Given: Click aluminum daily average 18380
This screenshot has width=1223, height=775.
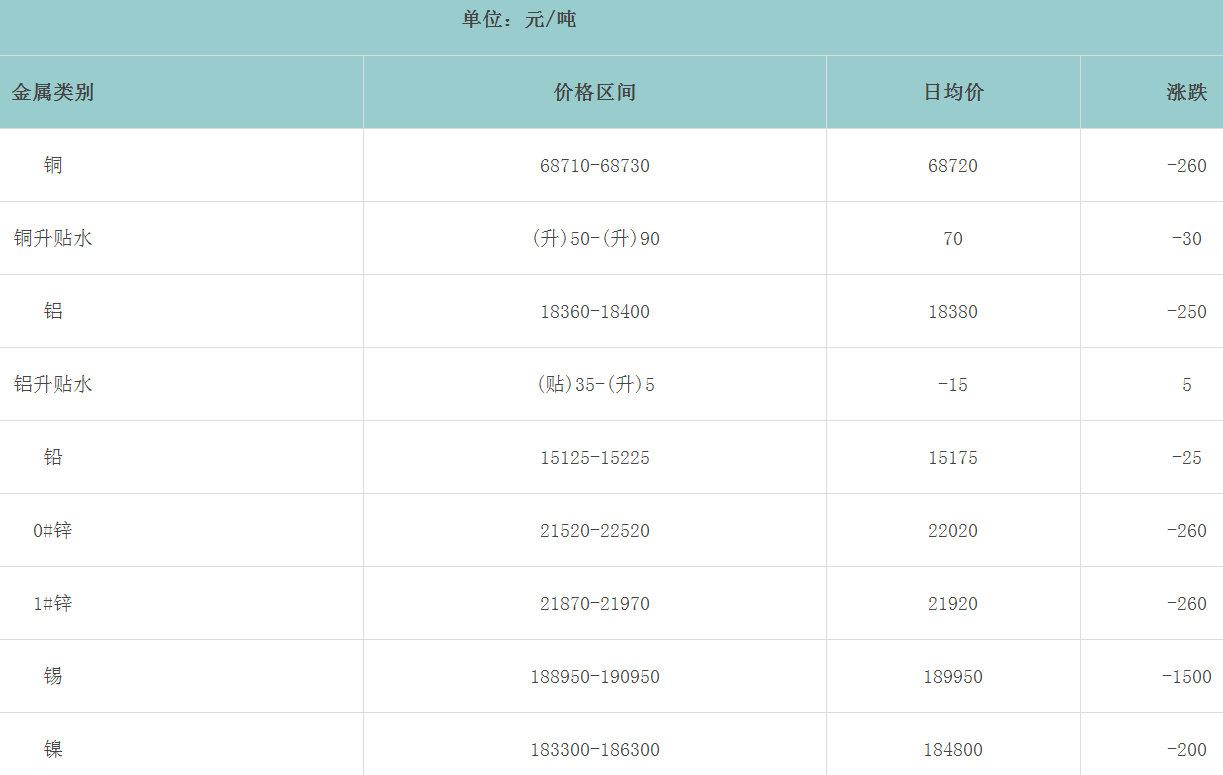Looking at the screenshot, I should click(x=953, y=312).
